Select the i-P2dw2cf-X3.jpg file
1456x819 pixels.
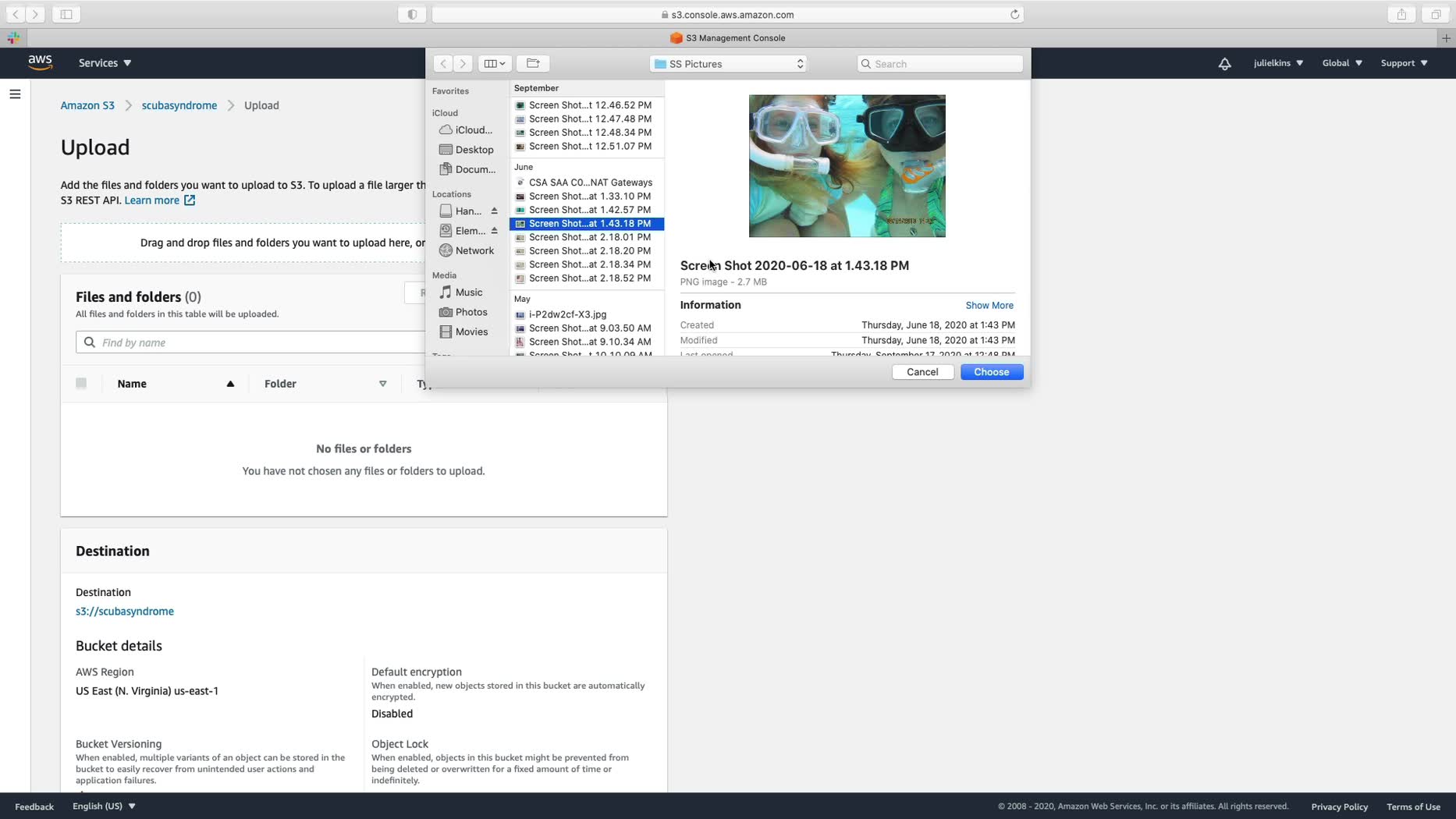586,314
